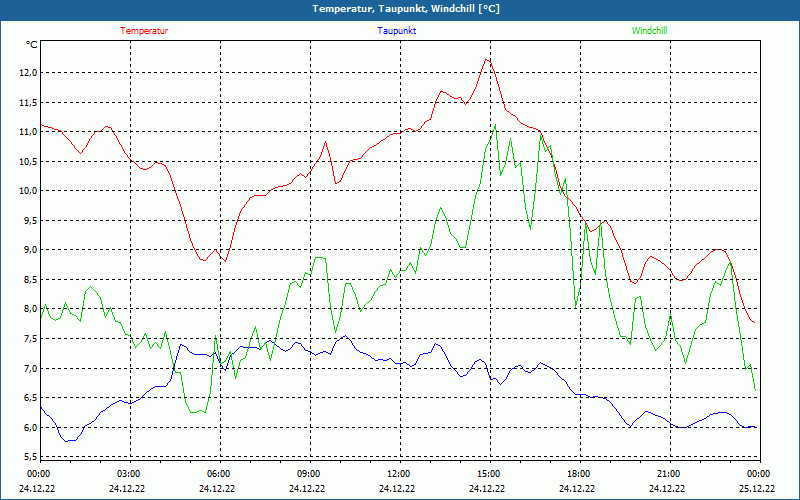Select the green 'Windchill' legend label
This screenshot has width=800, height=500.
click(649, 31)
